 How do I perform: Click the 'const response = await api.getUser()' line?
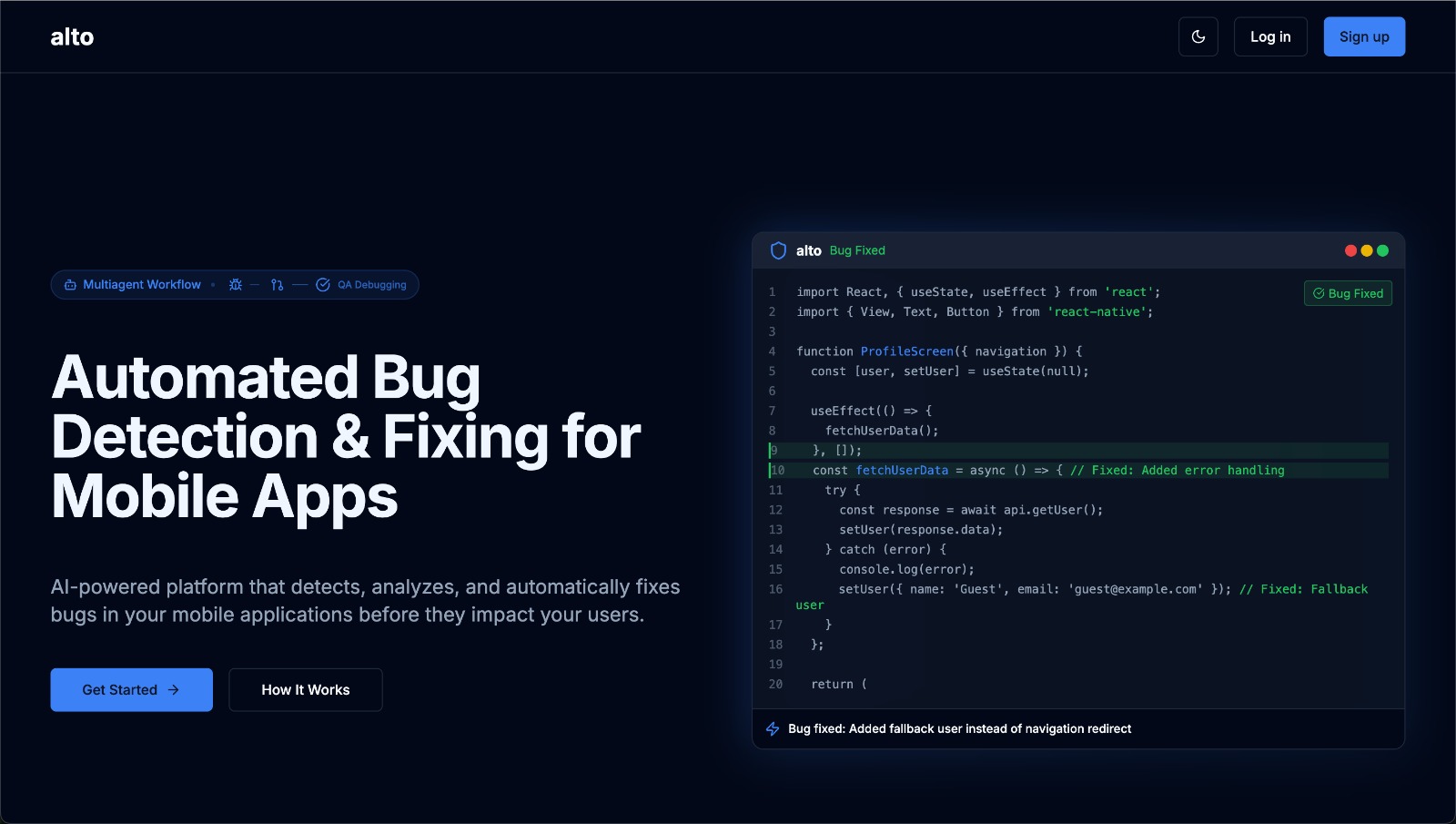point(971,510)
